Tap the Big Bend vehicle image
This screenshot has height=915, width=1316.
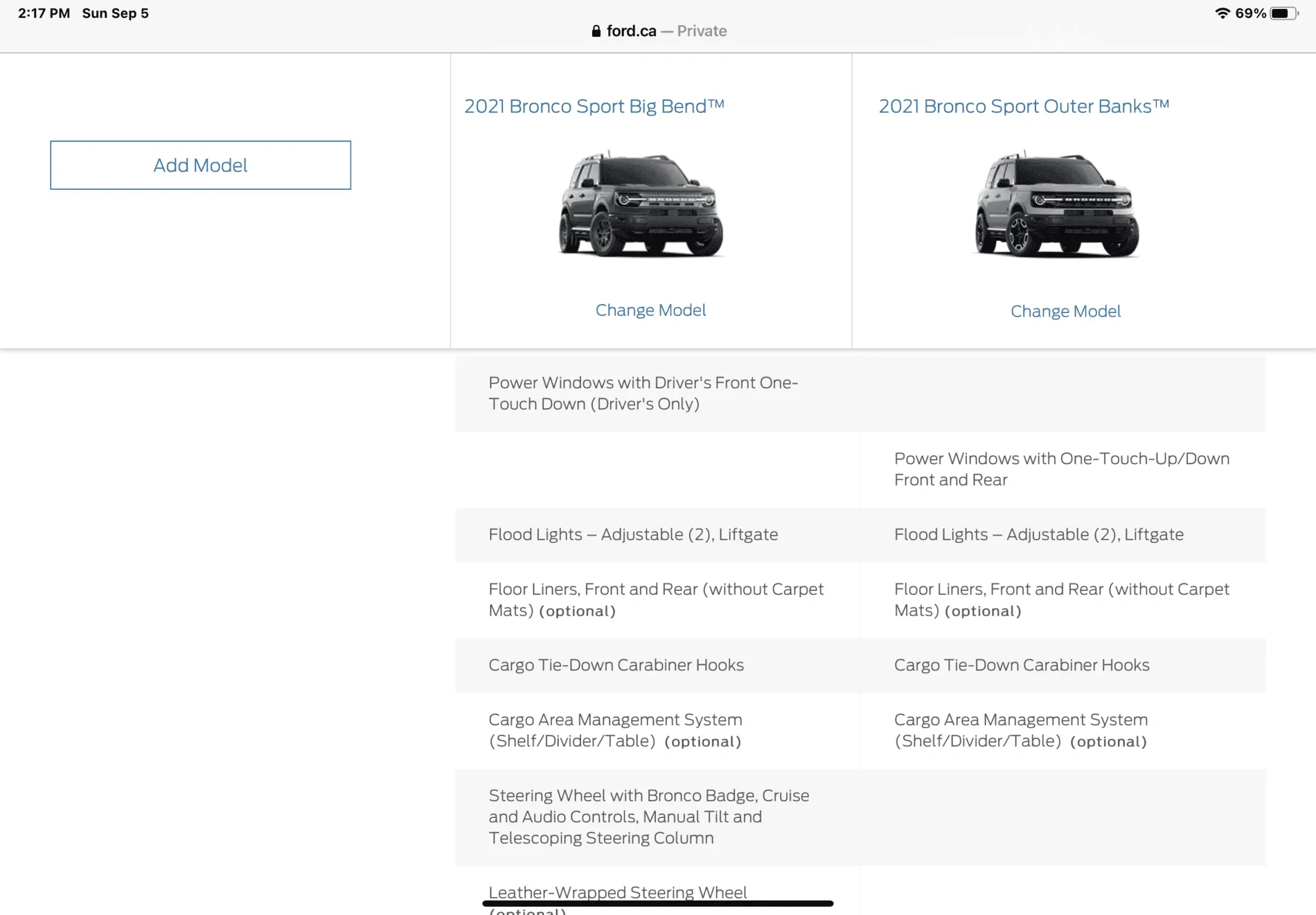(x=641, y=205)
